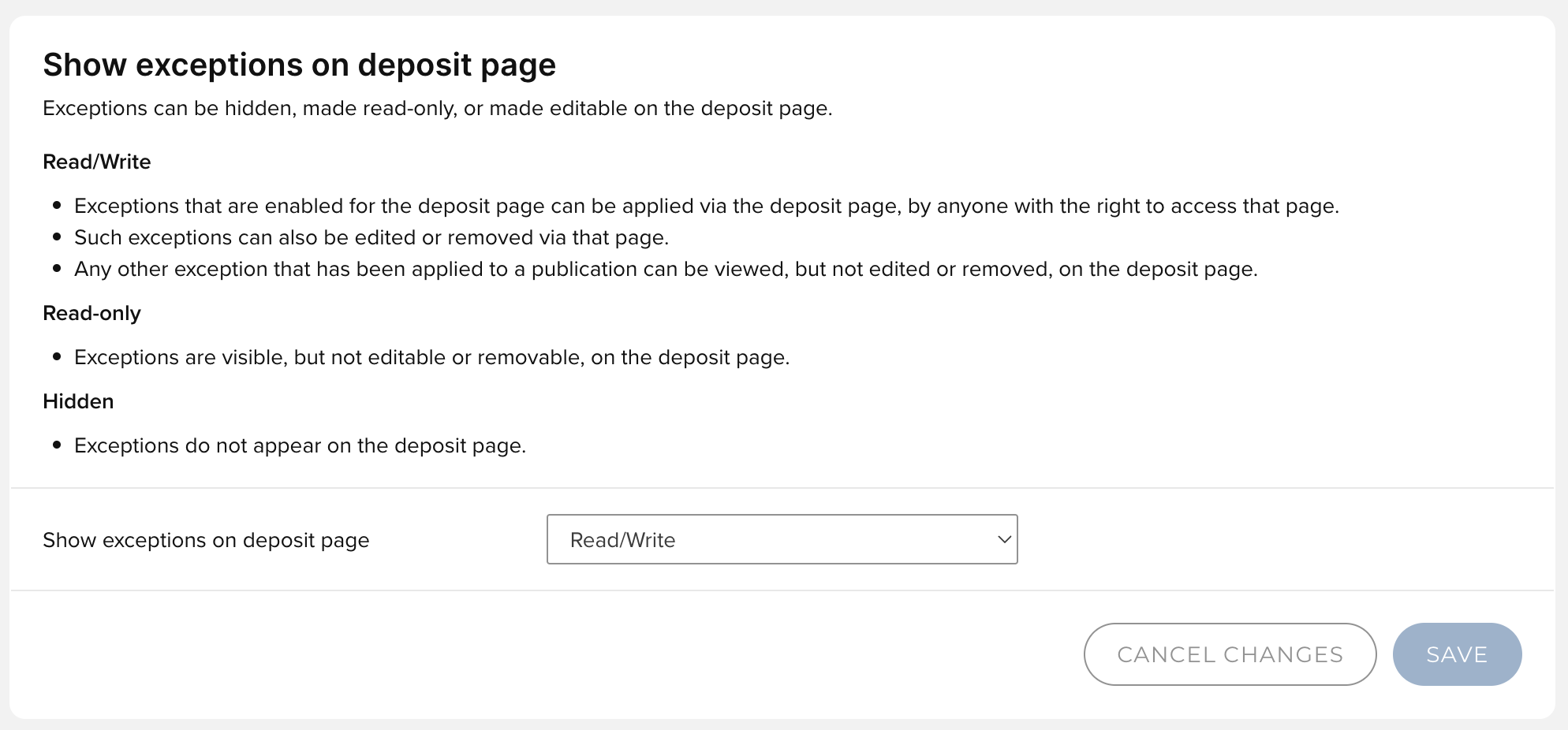Click bullet dot before 'Such exceptions can also'
Image resolution: width=1568 pixels, height=730 pixels.
[57, 237]
